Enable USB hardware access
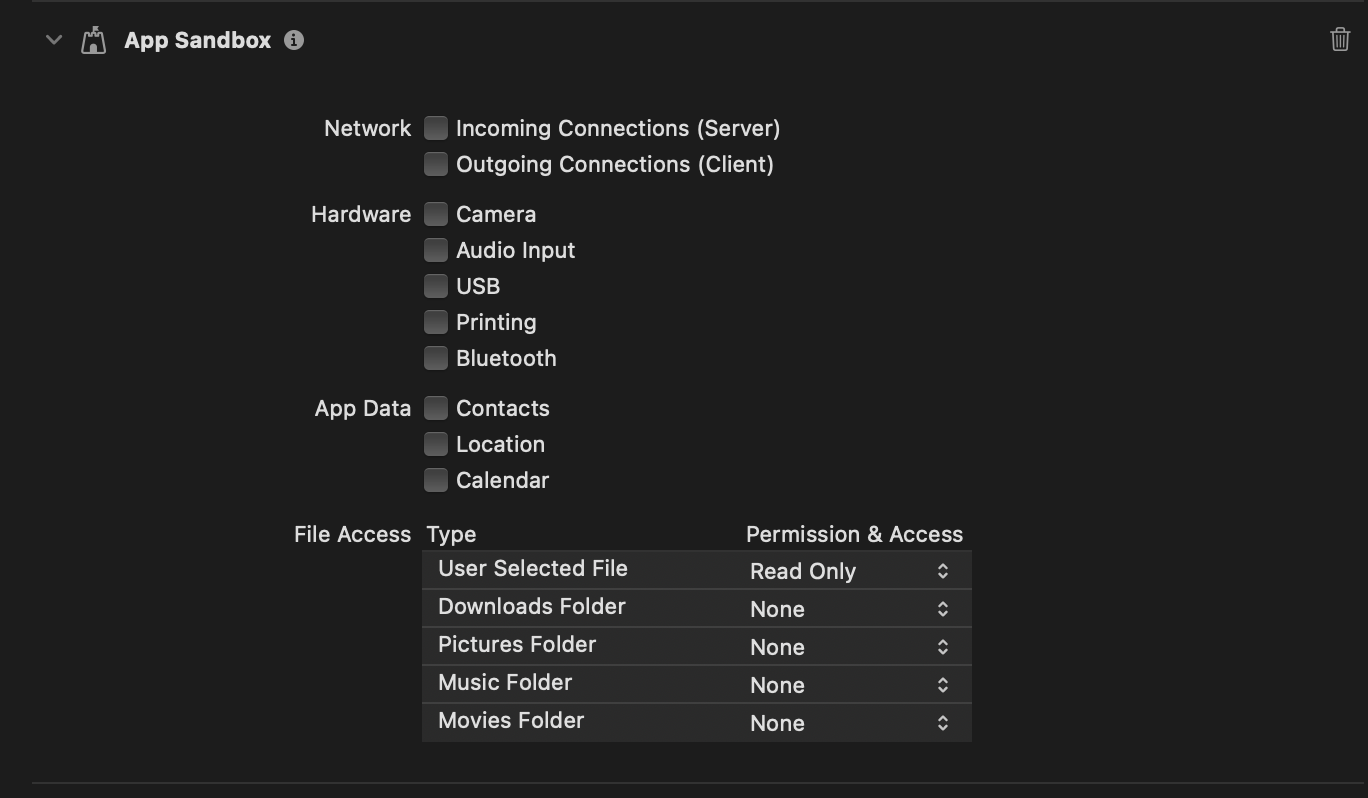This screenshot has width=1368, height=798. [436, 286]
